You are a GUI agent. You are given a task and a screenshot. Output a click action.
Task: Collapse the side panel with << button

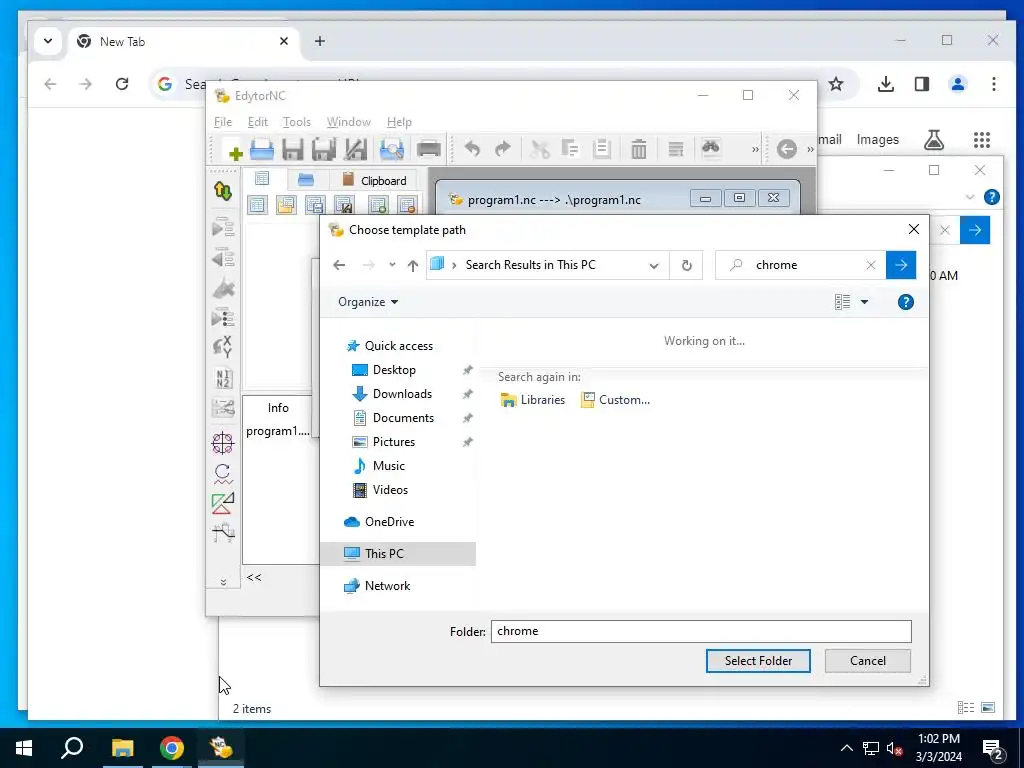point(254,577)
